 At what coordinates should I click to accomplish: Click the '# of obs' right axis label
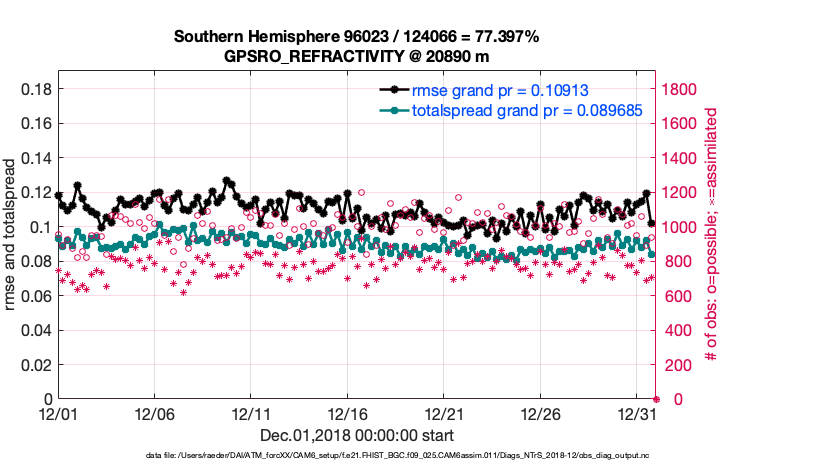tap(713, 235)
